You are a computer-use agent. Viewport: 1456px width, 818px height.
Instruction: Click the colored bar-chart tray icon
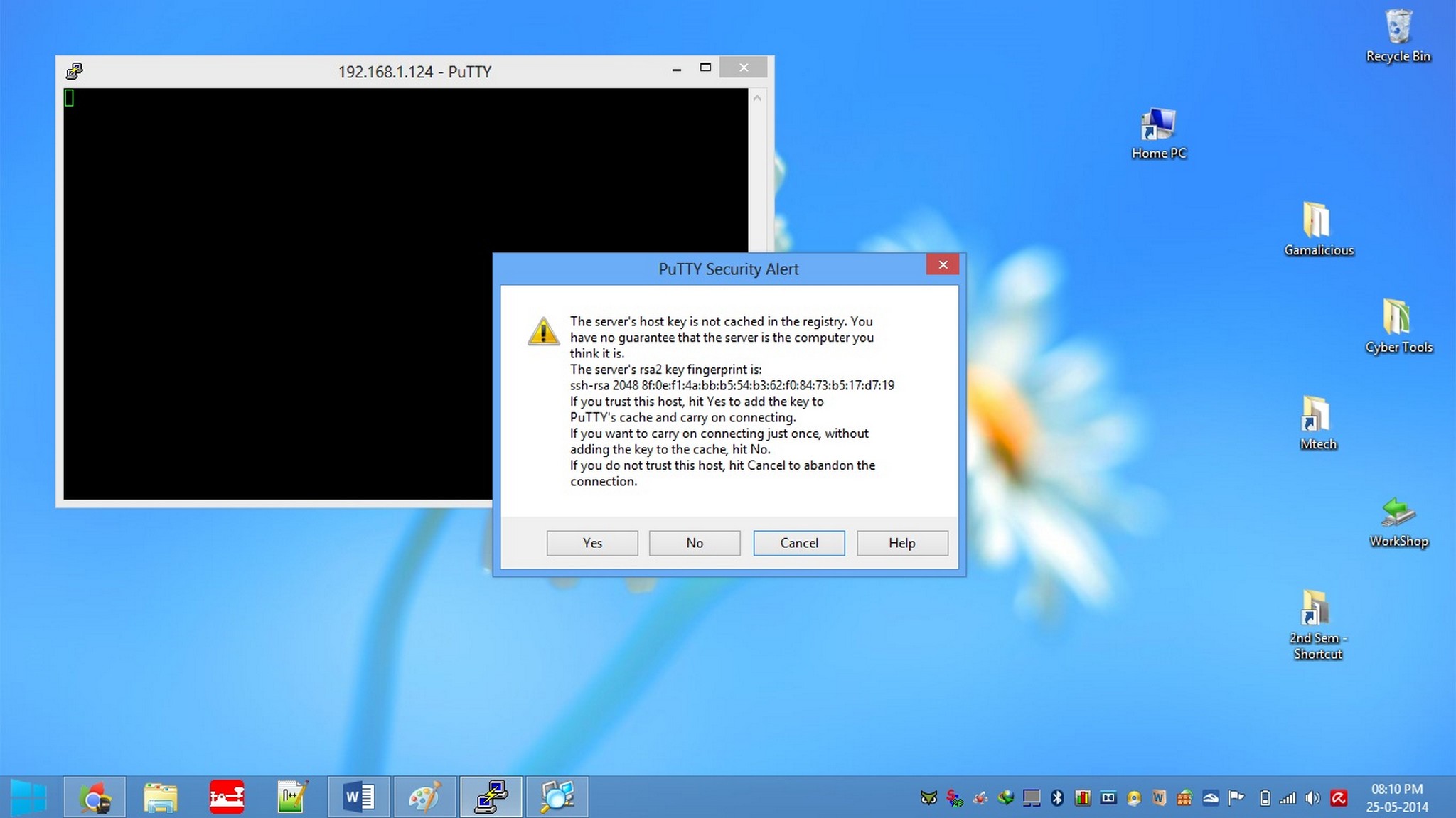click(x=1083, y=798)
